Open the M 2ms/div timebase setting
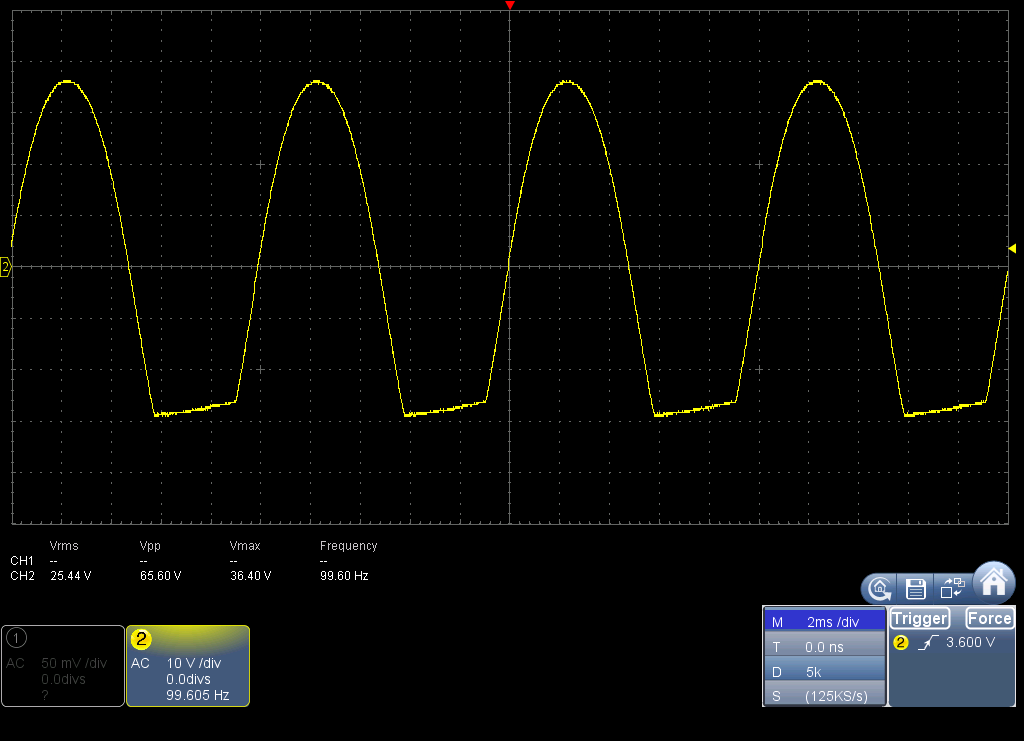Screen dimensions: 1024x741 824,622
